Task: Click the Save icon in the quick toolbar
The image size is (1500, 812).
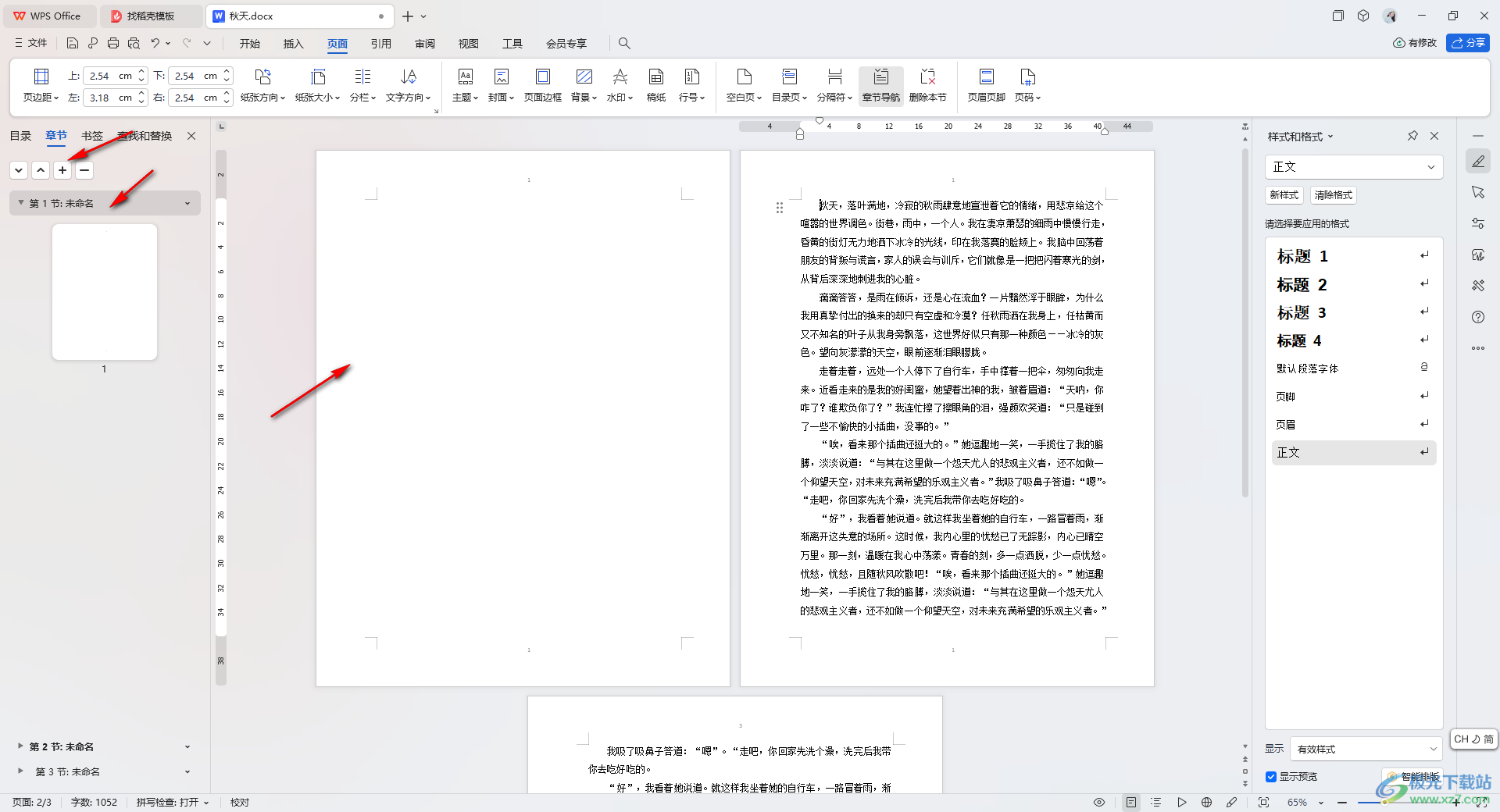Action: (73, 43)
